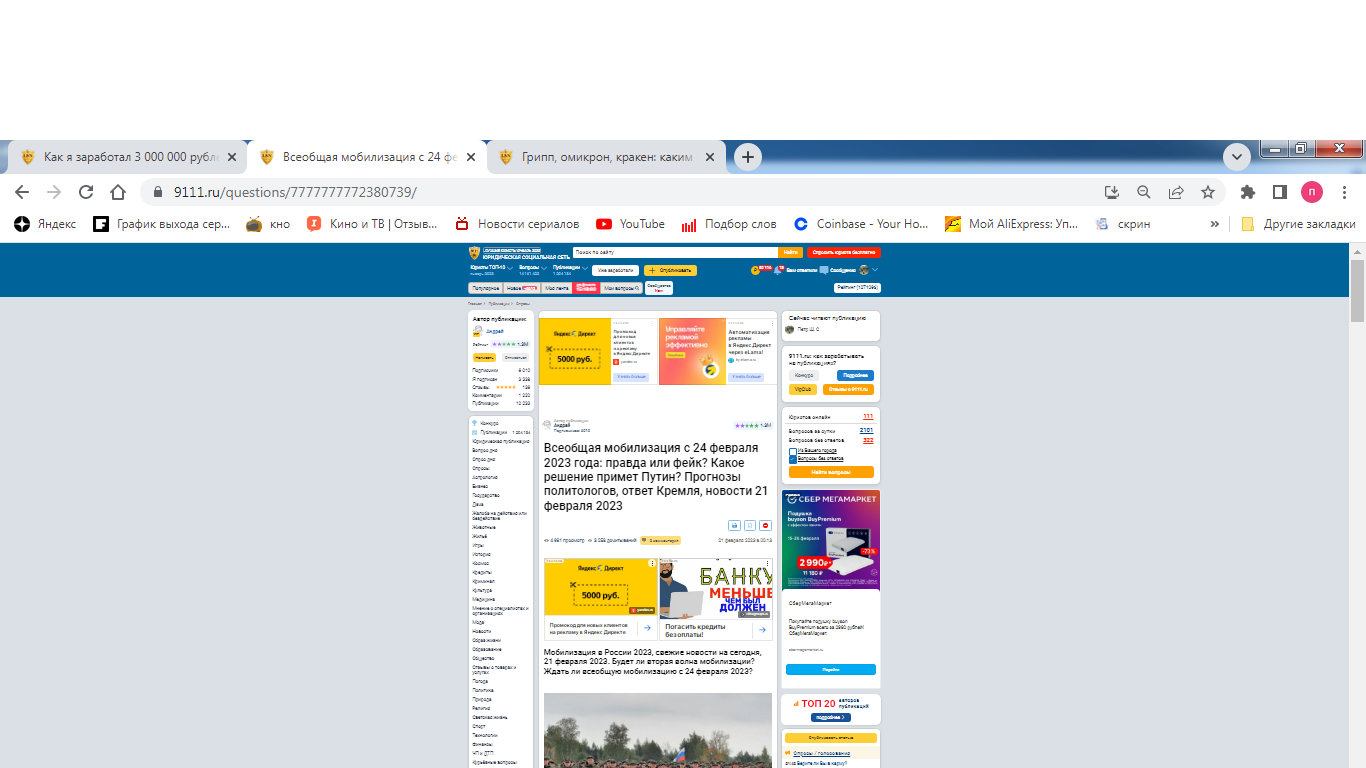Image resolution: width=1366 pixels, height=768 pixels.
Task: Open notifications bell in site header
Action: tap(778, 271)
